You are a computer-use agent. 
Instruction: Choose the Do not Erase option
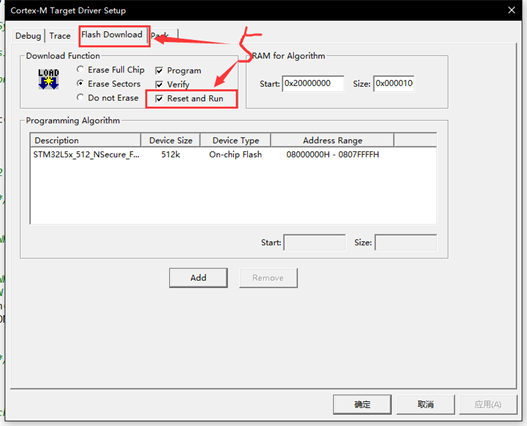point(80,98)
